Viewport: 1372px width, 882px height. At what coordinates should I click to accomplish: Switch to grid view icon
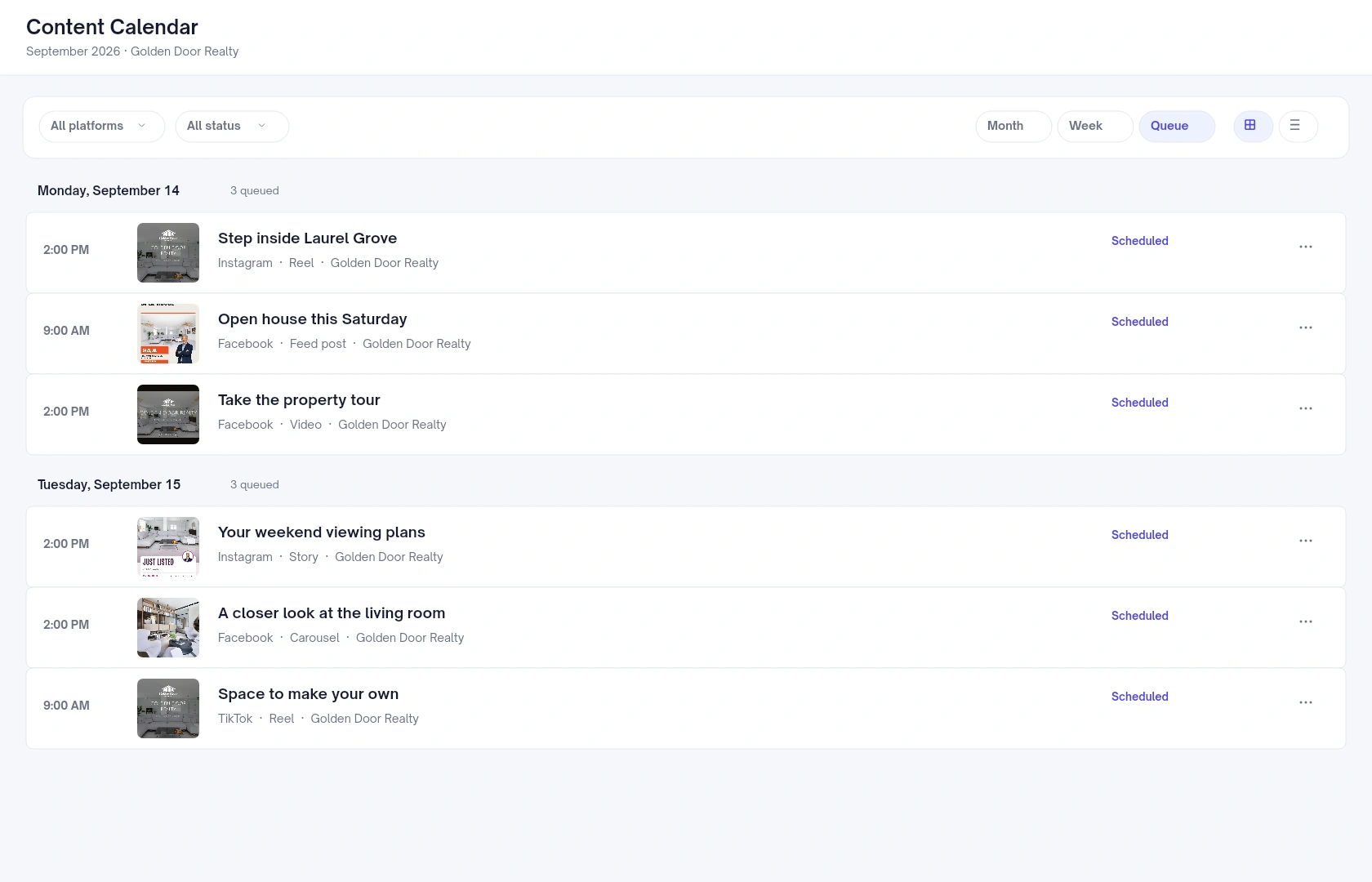[x=1253, y=126]
